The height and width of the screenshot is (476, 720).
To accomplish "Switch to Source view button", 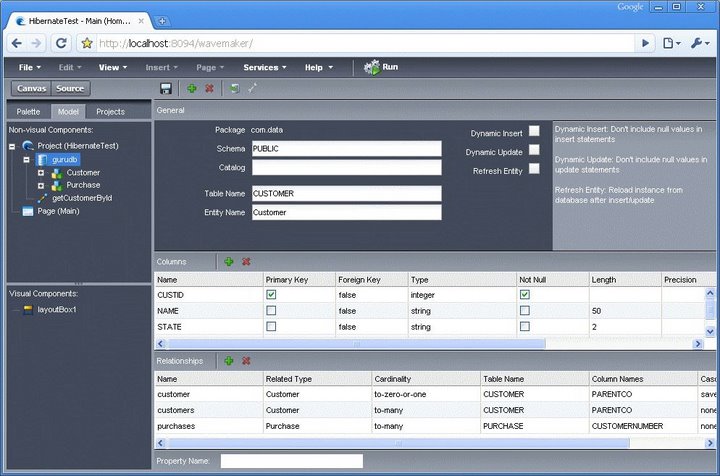I will coord(71,89).
